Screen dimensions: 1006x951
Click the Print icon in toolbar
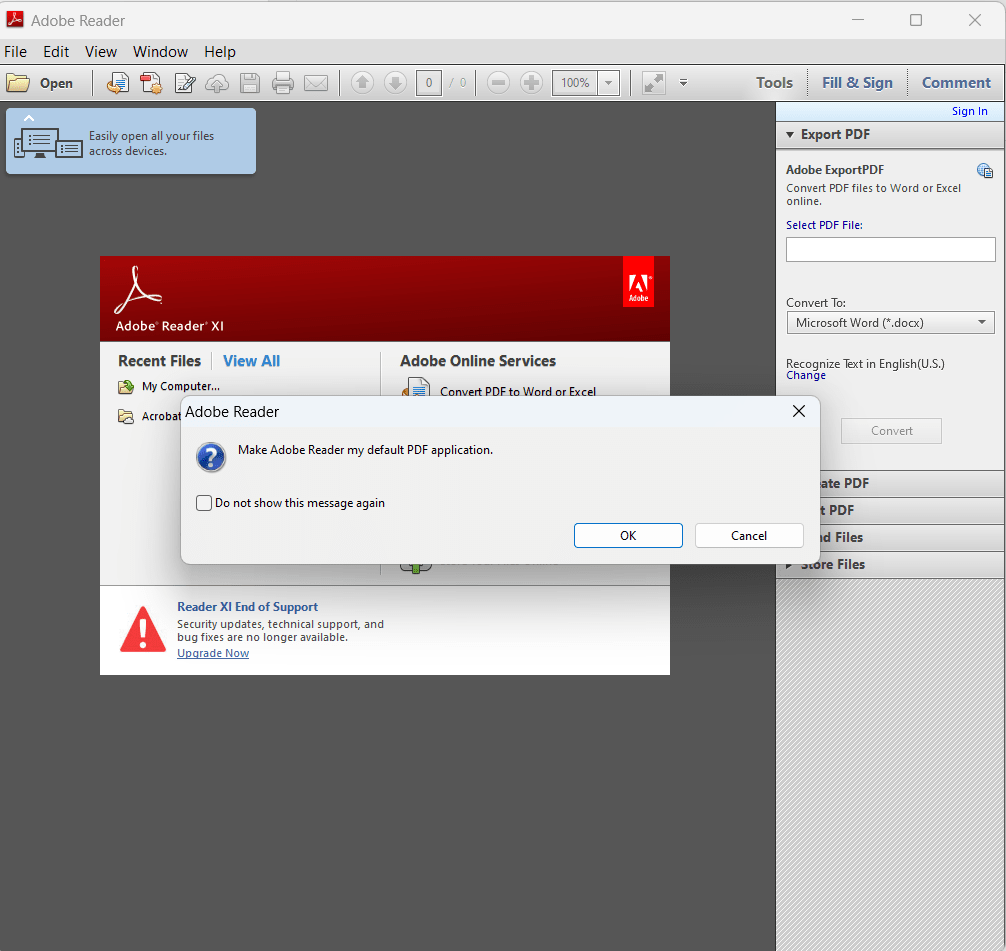point(282,83)
